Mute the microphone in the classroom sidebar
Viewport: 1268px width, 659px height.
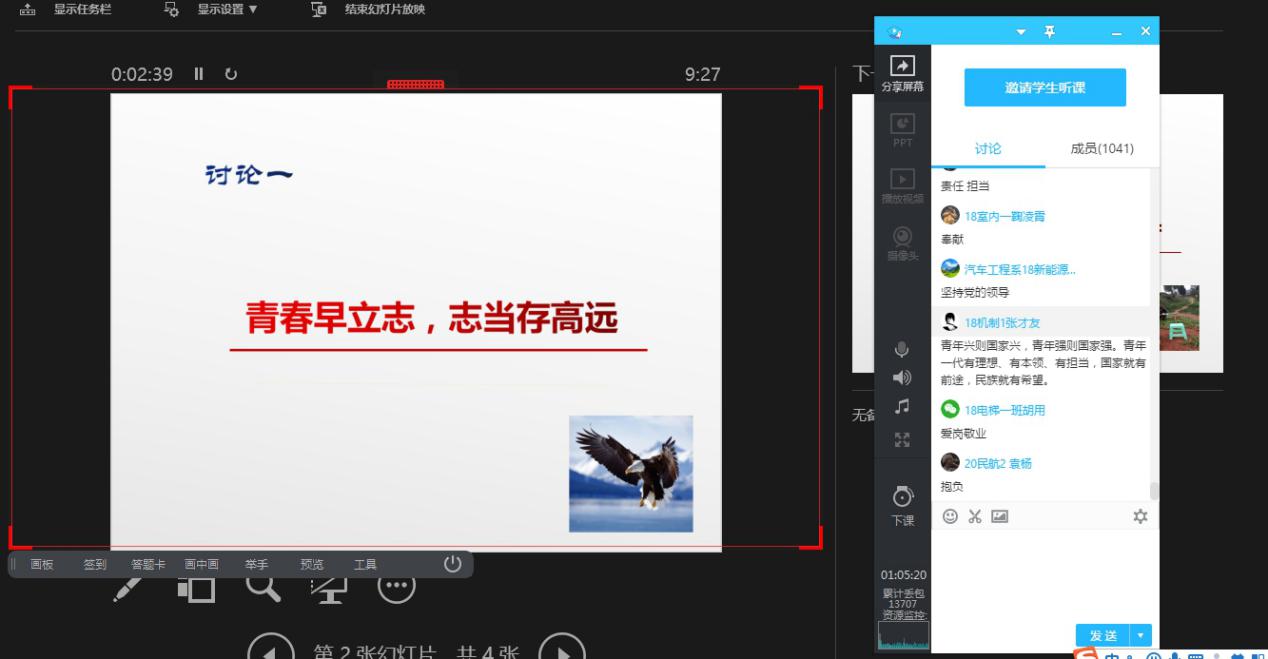point(902,349)
